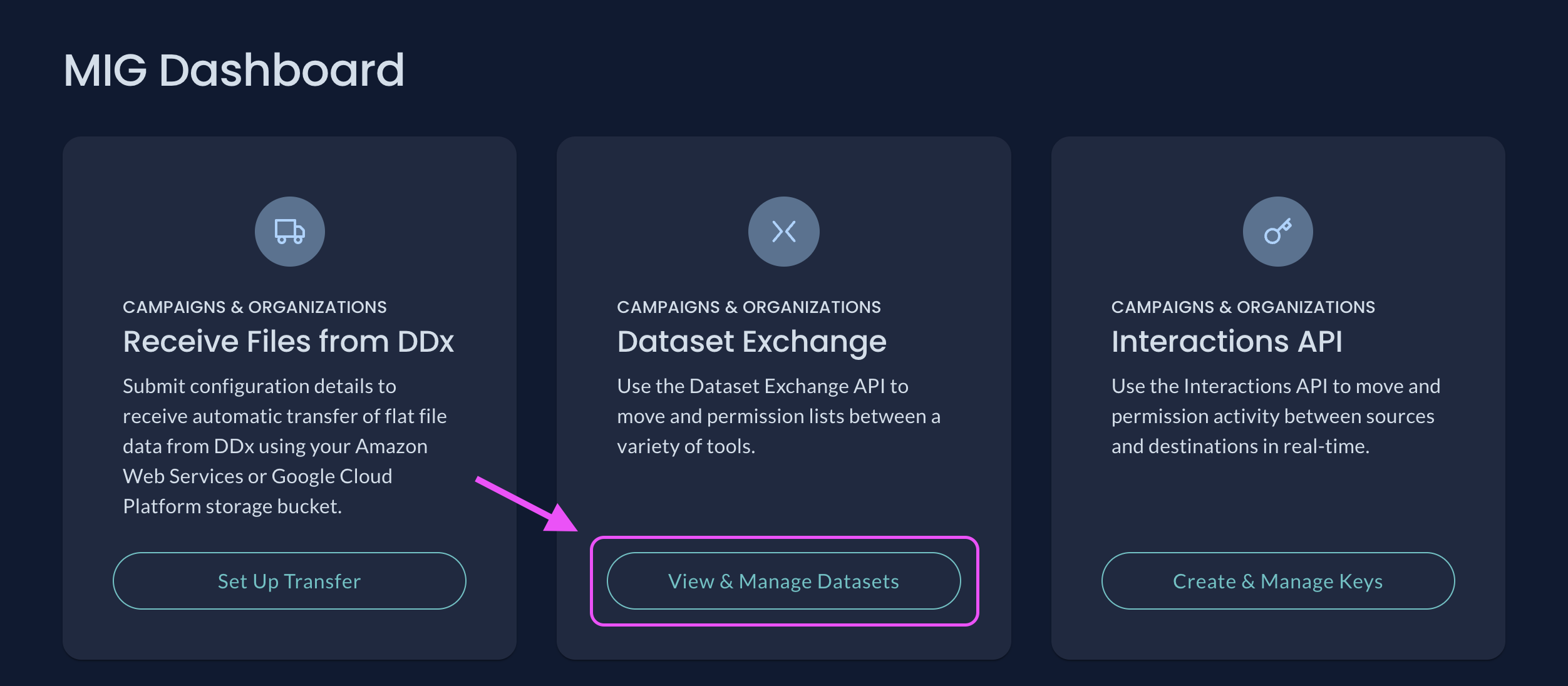Click the Dataset Exchange crossing arrows icon
The image size is (1568, 686).
[783, 232]
